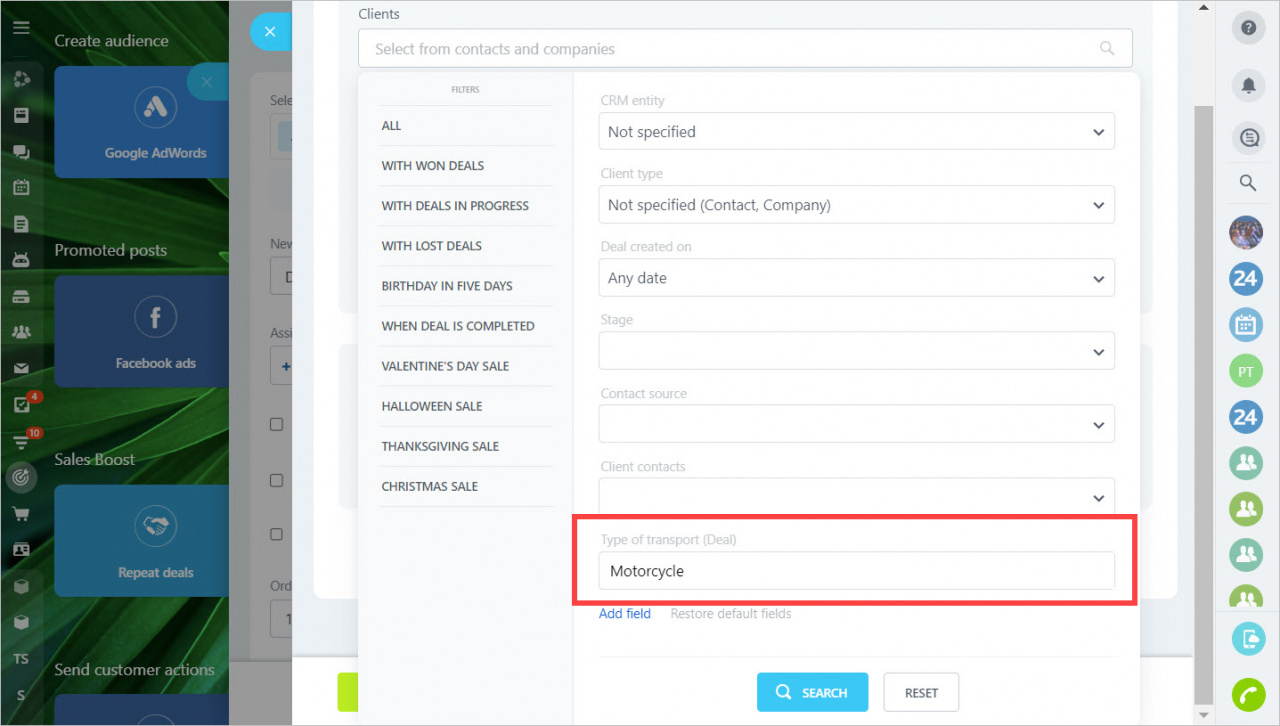
Task: Open the contact card icon in left sidebar
Action: click(x=21, y=550)
